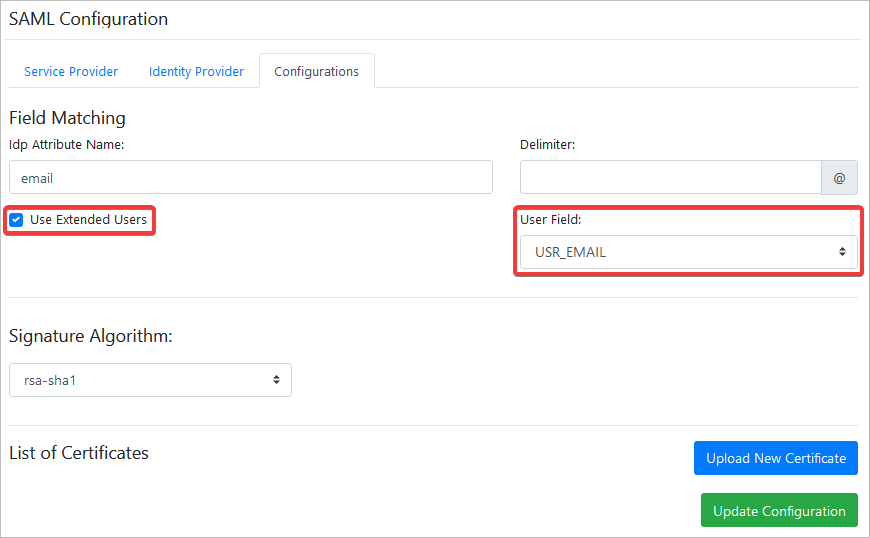The width and height of the screenshot is (870, 538).
Task: Click the 'Use Extended Users' label text
Action: [88, 220]
